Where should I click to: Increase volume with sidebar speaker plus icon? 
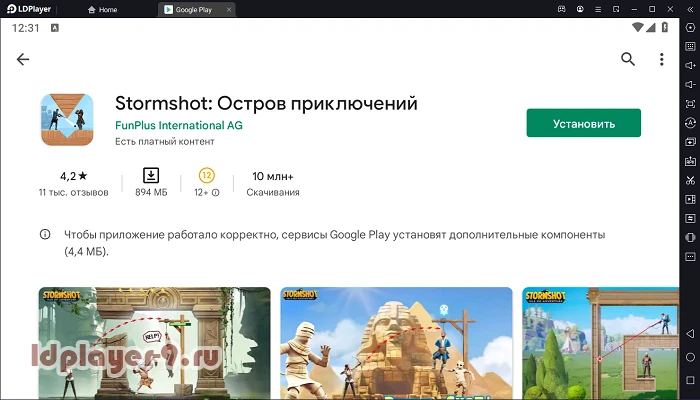[690, 65]
